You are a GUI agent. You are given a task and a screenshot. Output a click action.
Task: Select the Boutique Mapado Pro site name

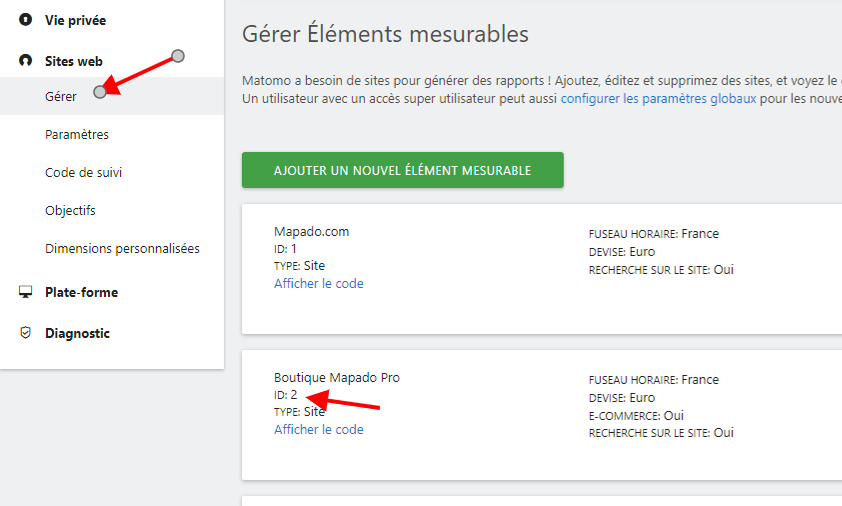336,377
